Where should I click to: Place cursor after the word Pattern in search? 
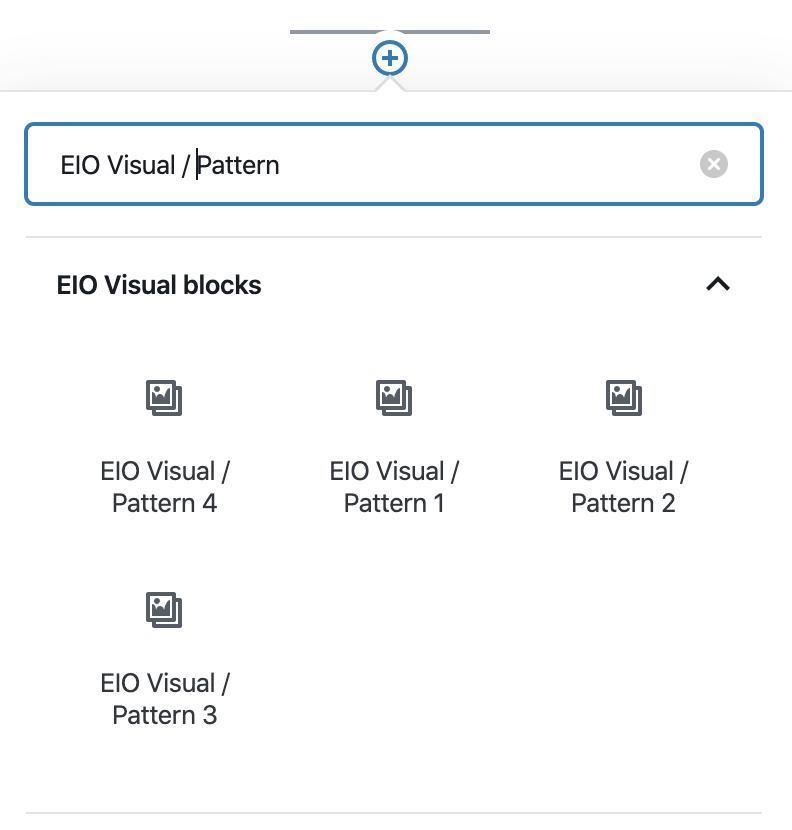[281, 165]
